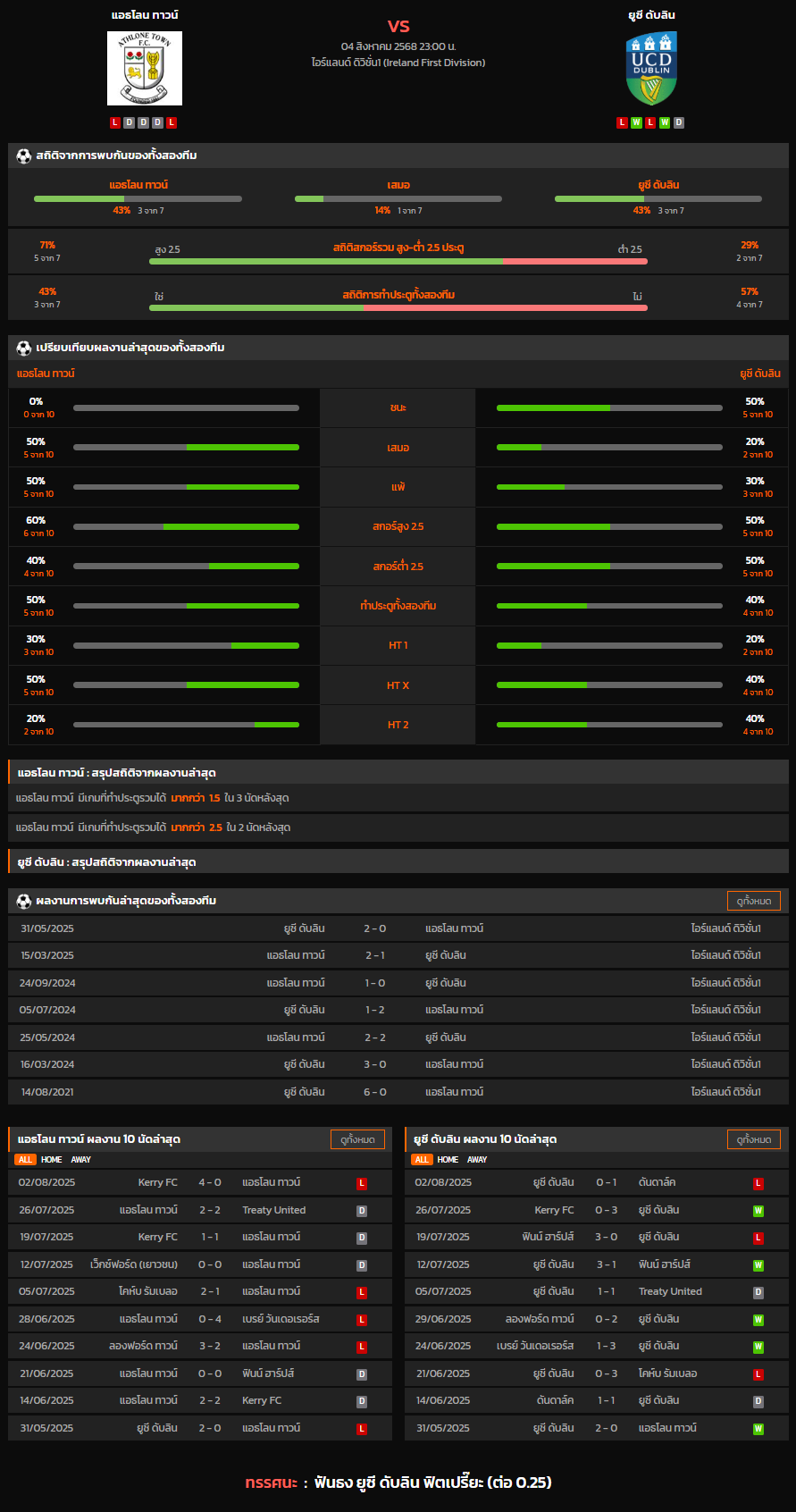Click 'Kerry FC' in Athlone 14/06/2025 row

click(262, 1400)
